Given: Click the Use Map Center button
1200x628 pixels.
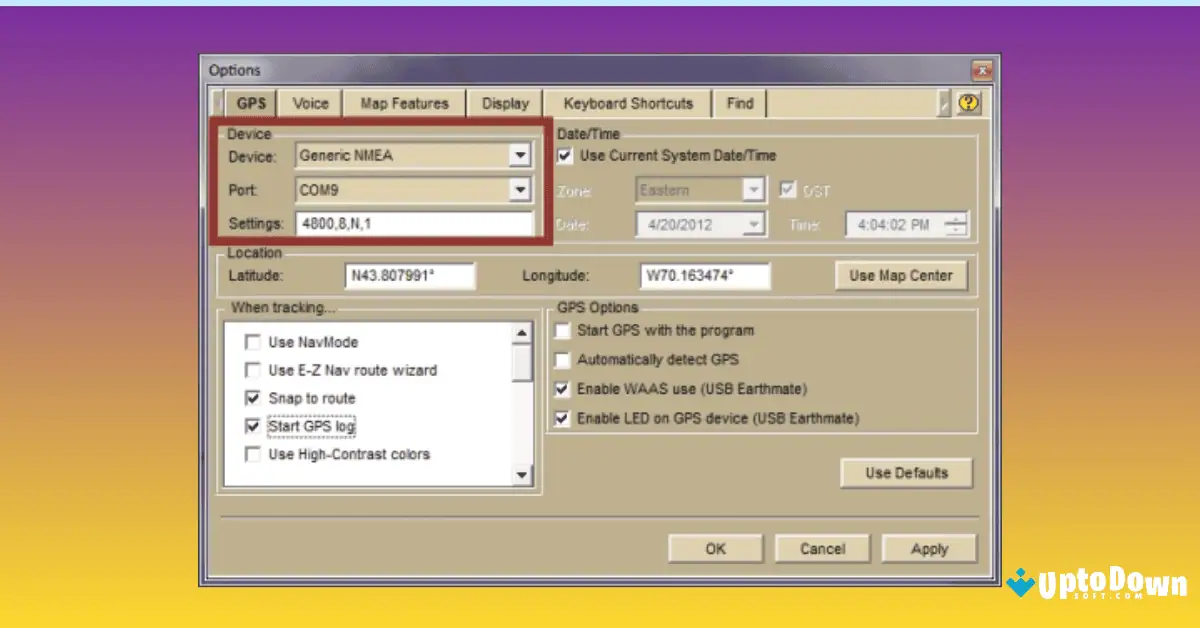Looking at the screenshot, I should point(900,275).
